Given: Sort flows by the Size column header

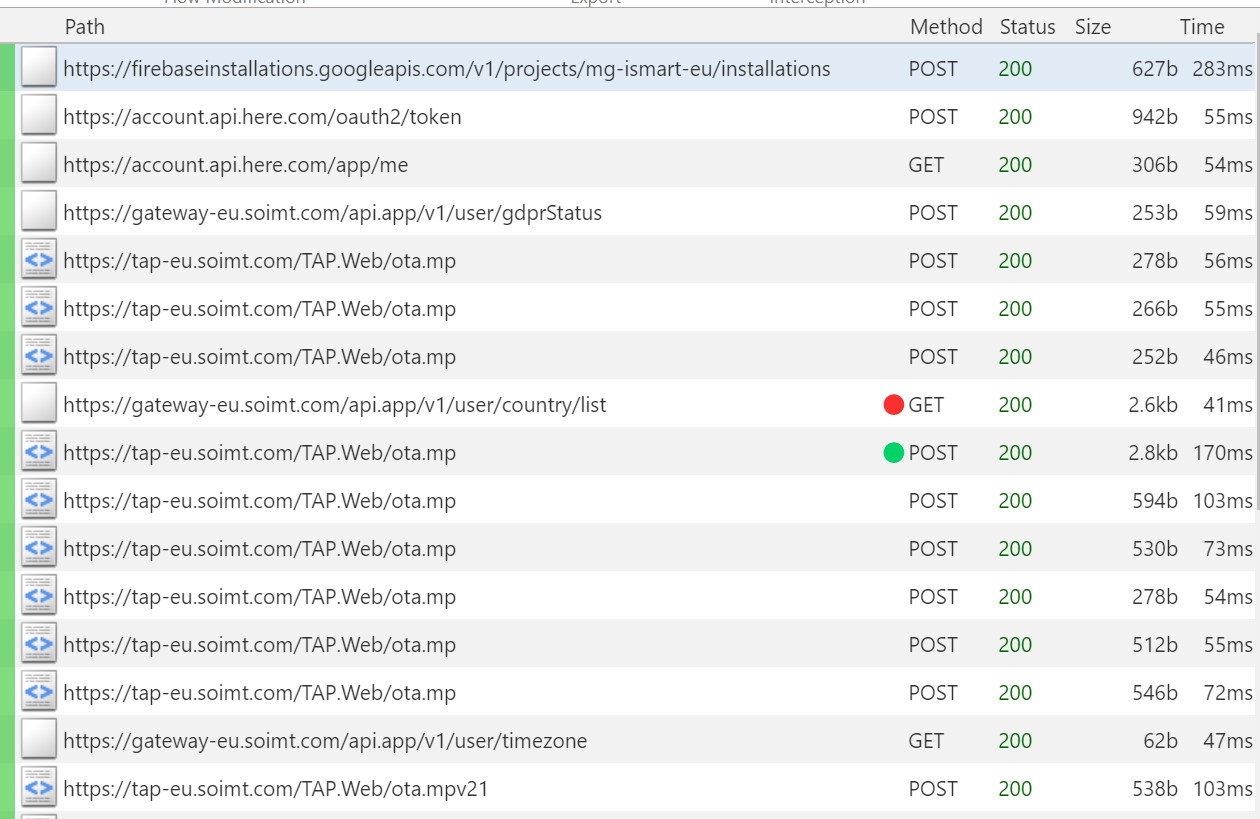Looking at the screenshot, I should [1093, 27].
